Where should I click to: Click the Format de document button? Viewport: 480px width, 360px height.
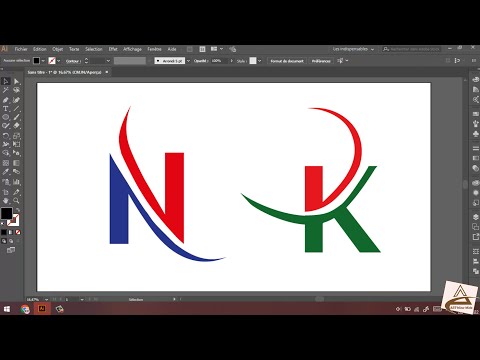(287, 61)
